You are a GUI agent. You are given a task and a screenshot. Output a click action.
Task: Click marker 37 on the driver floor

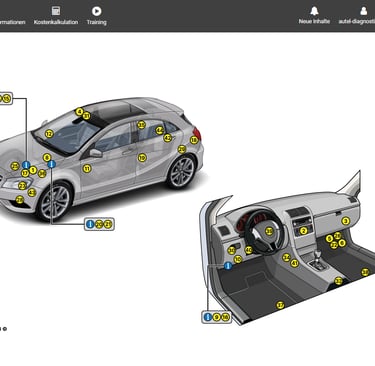point(280,305)
